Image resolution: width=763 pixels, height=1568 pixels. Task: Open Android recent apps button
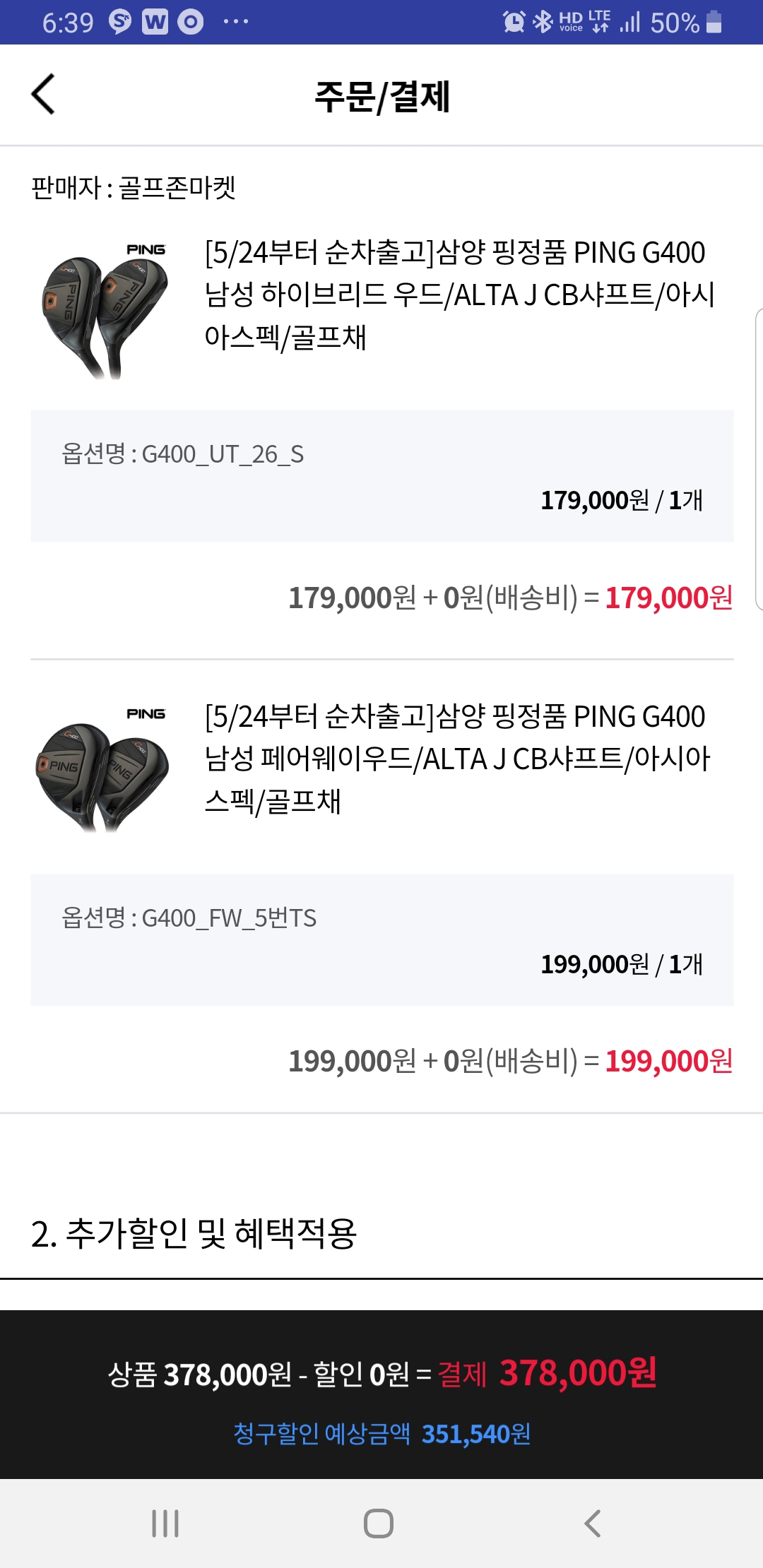pyautogui.click(x=165, y=1523)
